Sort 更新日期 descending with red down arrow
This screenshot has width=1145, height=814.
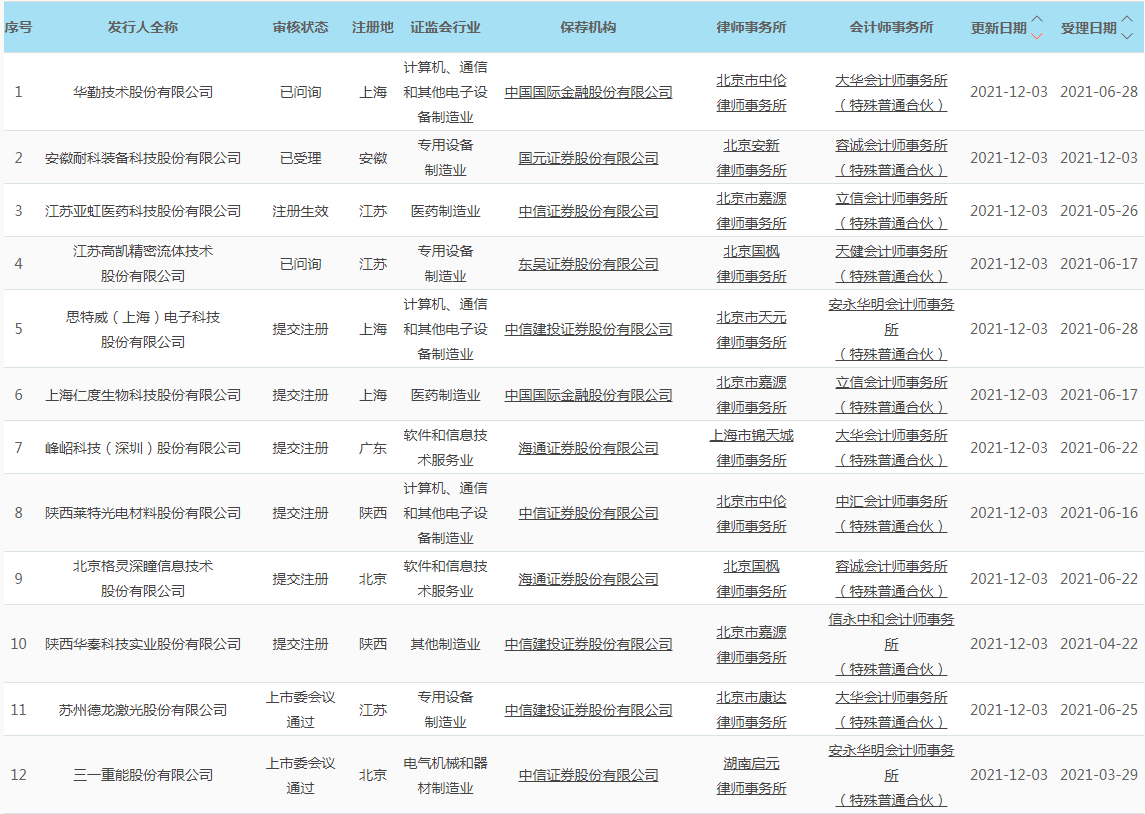[1036, 36]
